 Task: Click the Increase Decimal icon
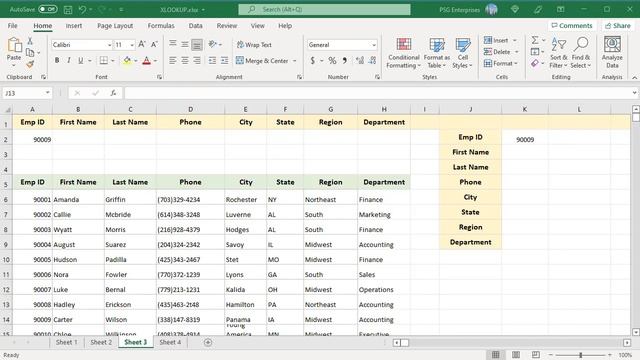pos(359,60)
